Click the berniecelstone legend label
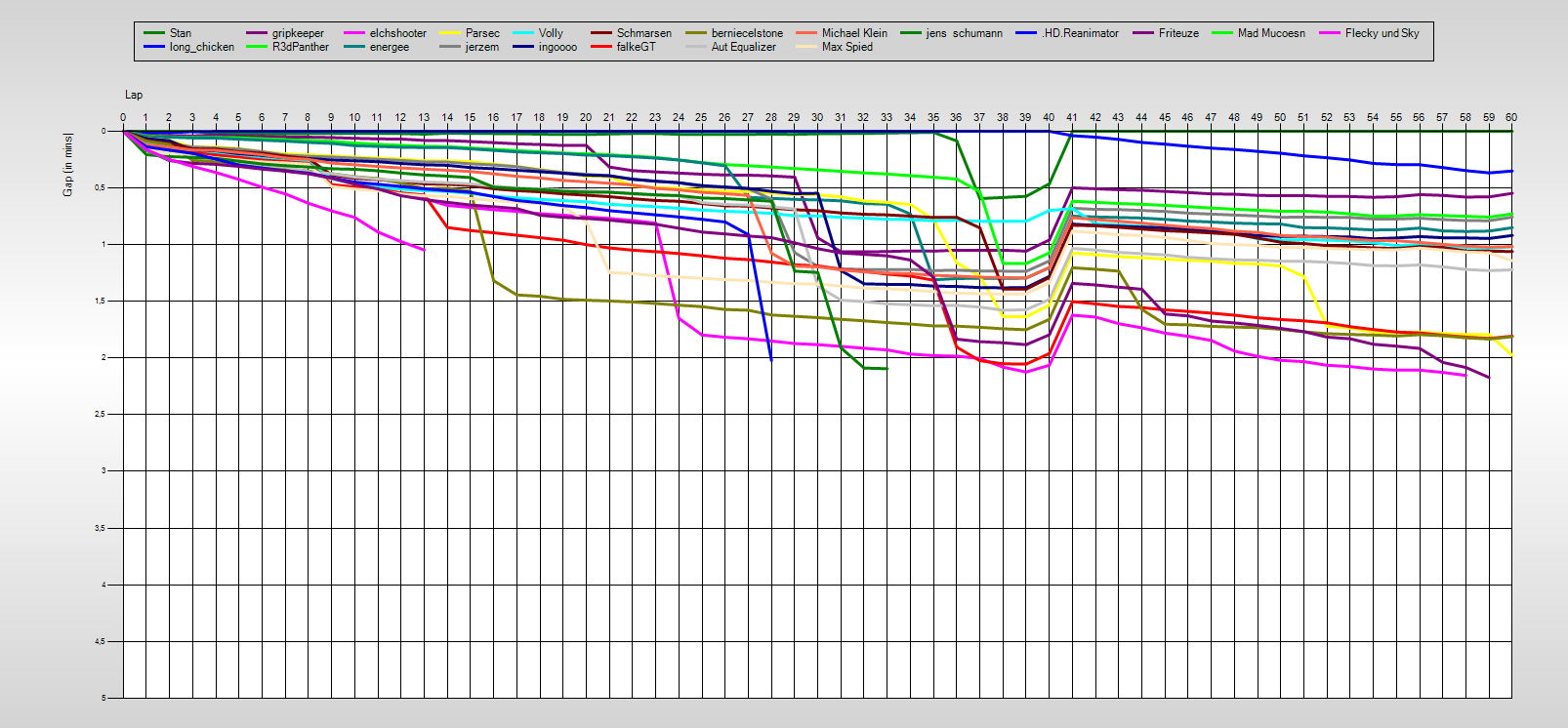 click(x=747, y=33)
